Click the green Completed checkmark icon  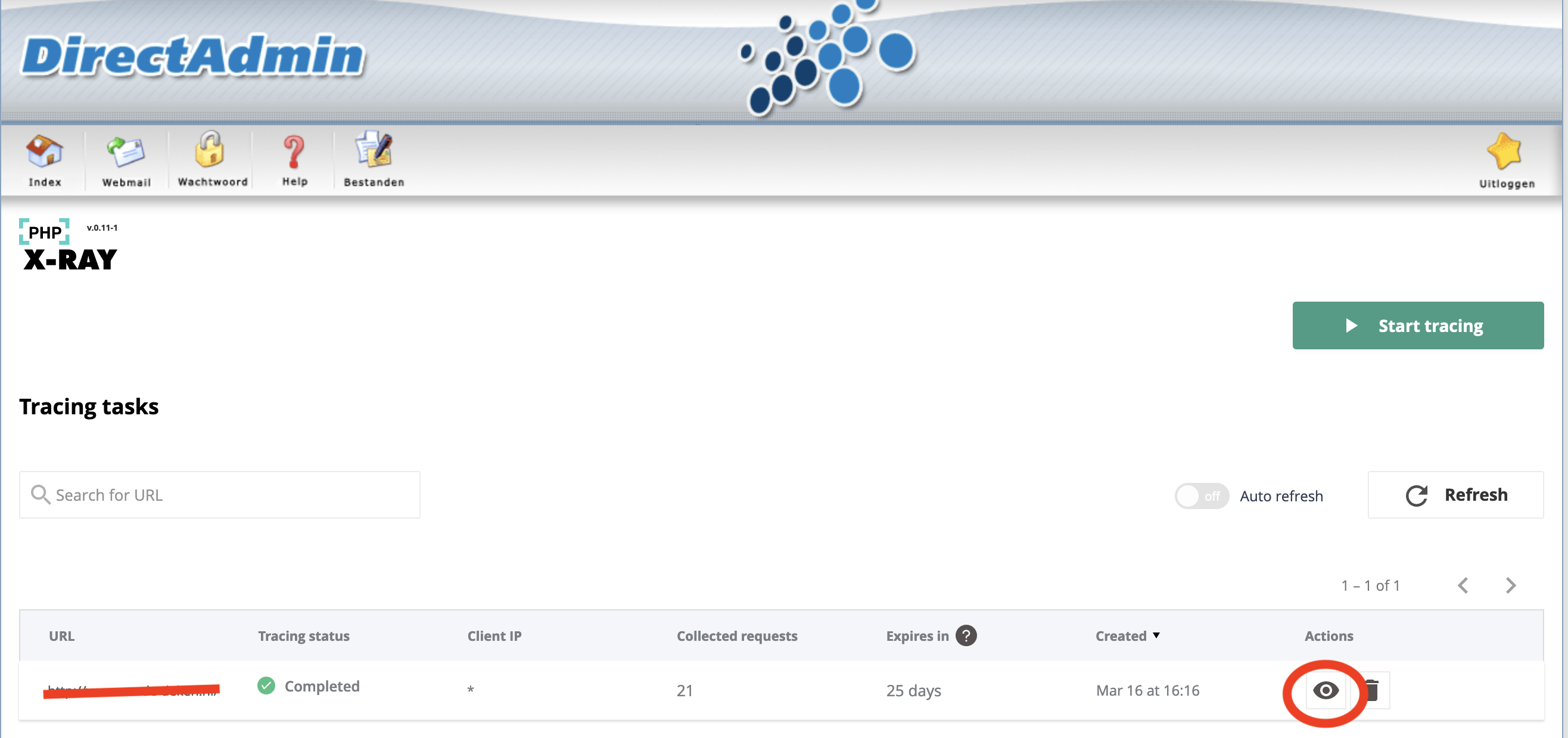point(266,686)
